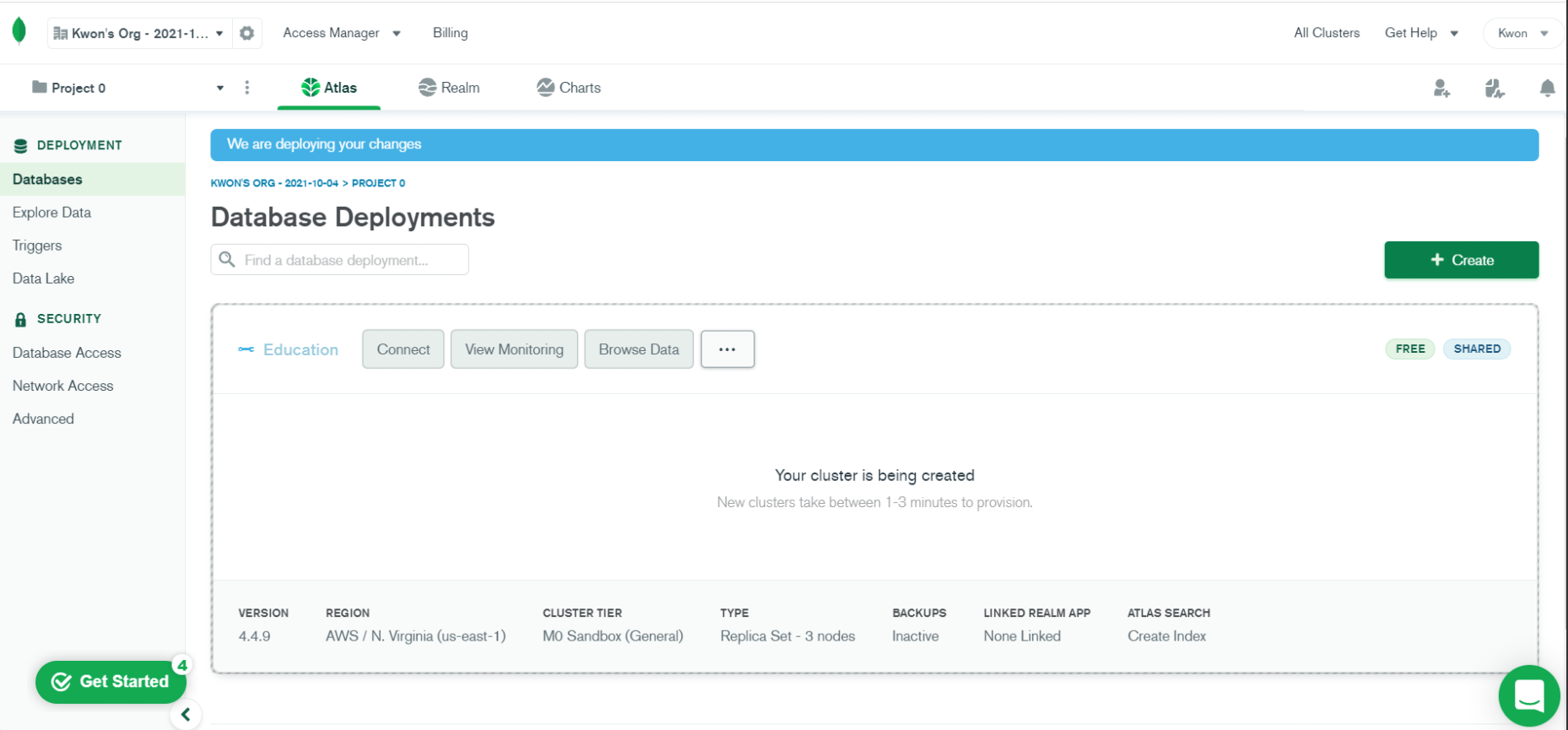Screen dimensions: 1568x730
Task: Open the notifications bell icon
Action: click(x=1547, y=88)
